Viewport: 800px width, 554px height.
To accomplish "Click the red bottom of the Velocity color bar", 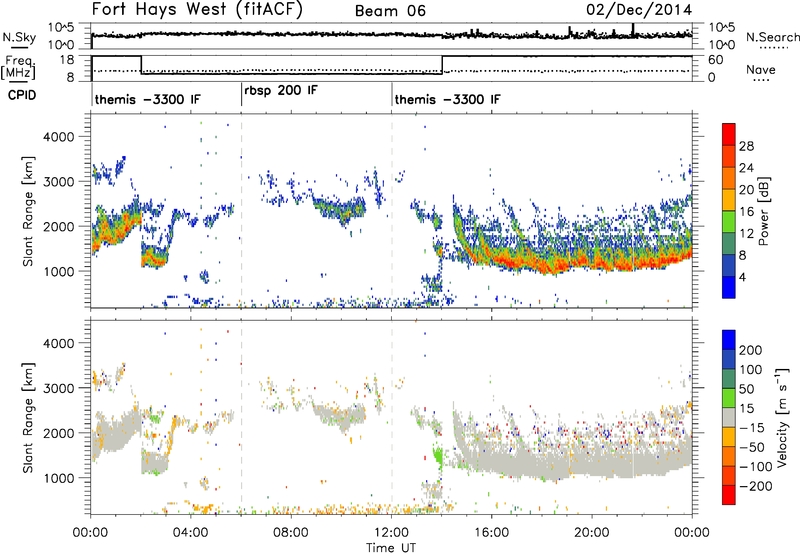I will tap(729, 495).
